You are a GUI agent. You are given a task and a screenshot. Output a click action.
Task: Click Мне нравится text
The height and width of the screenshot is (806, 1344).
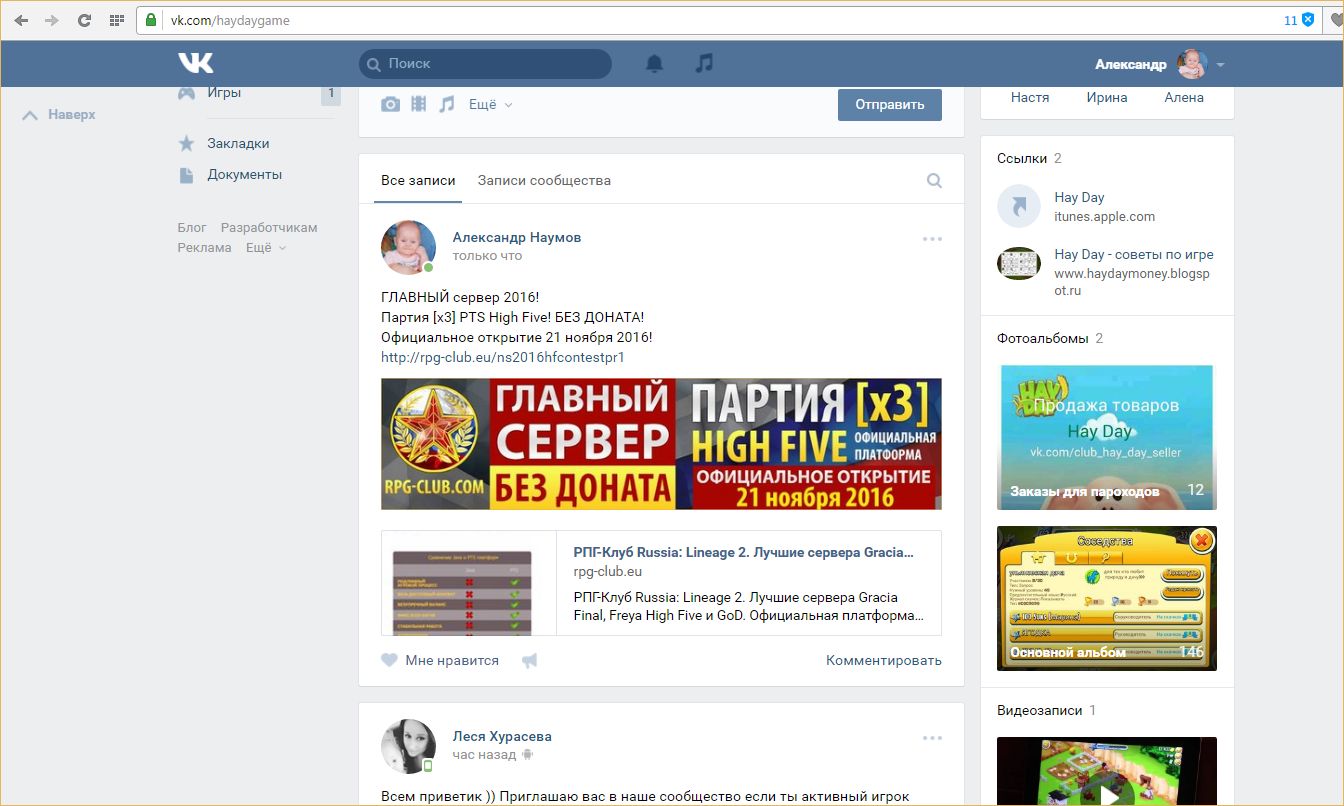[x=452, y=660]
